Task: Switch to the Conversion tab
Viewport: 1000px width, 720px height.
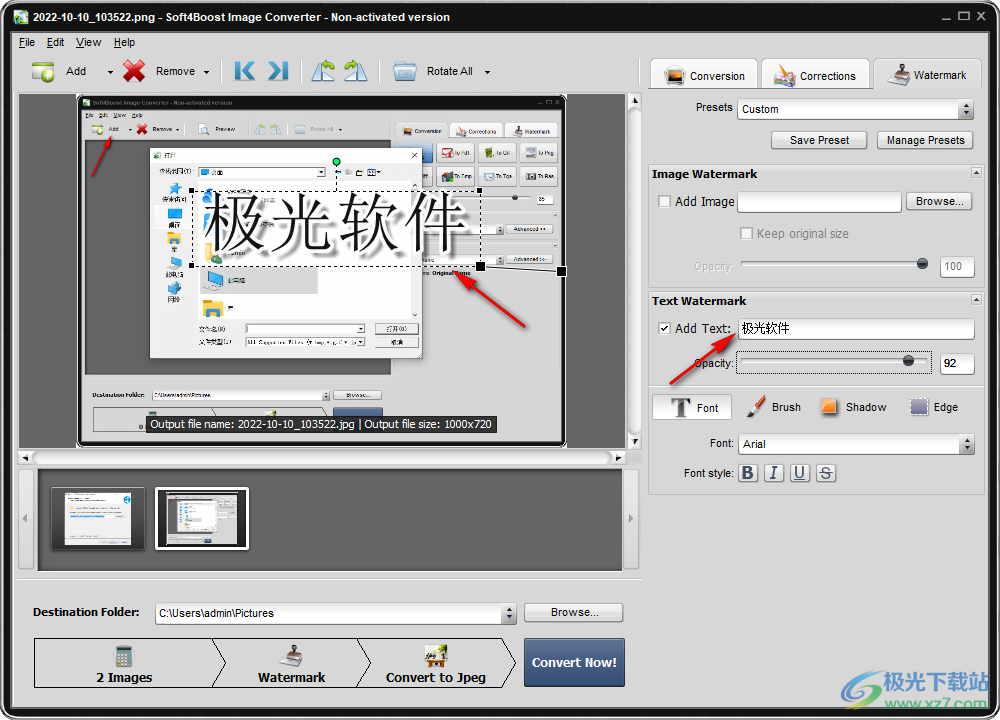Action: click(703, 75)
